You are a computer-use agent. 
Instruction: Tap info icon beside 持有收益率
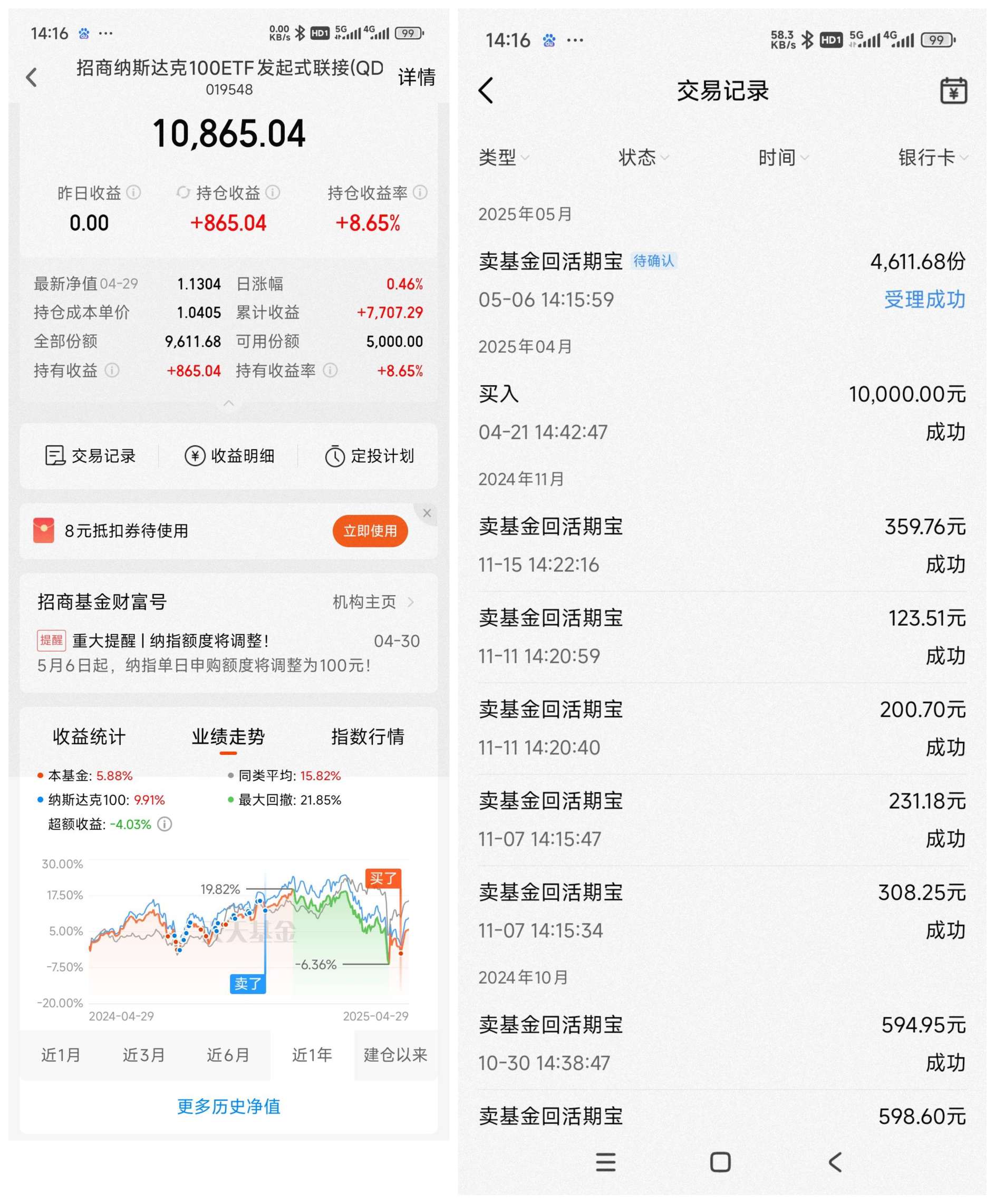coord(330,370)
